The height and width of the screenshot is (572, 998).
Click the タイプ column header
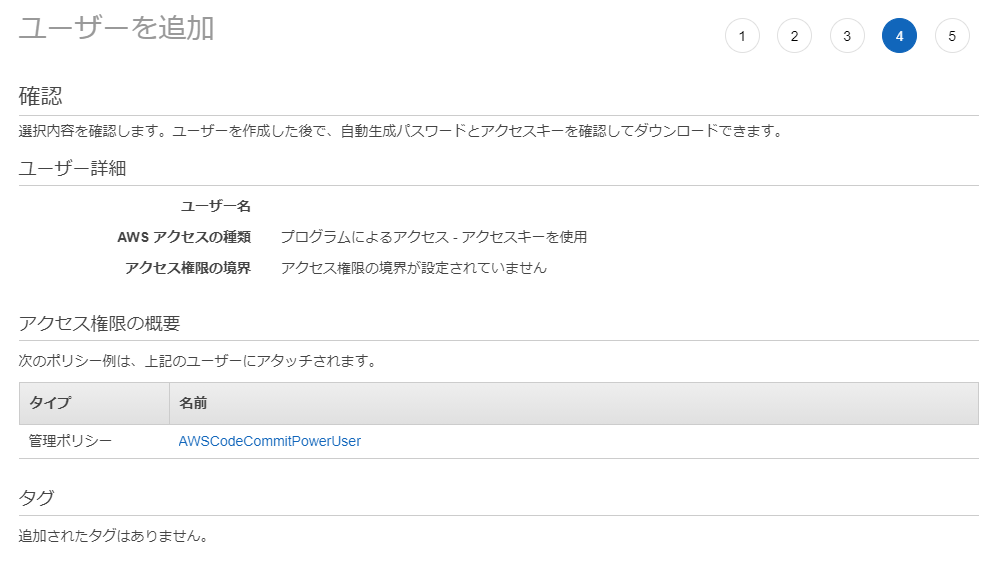click(x=94, y=403)
